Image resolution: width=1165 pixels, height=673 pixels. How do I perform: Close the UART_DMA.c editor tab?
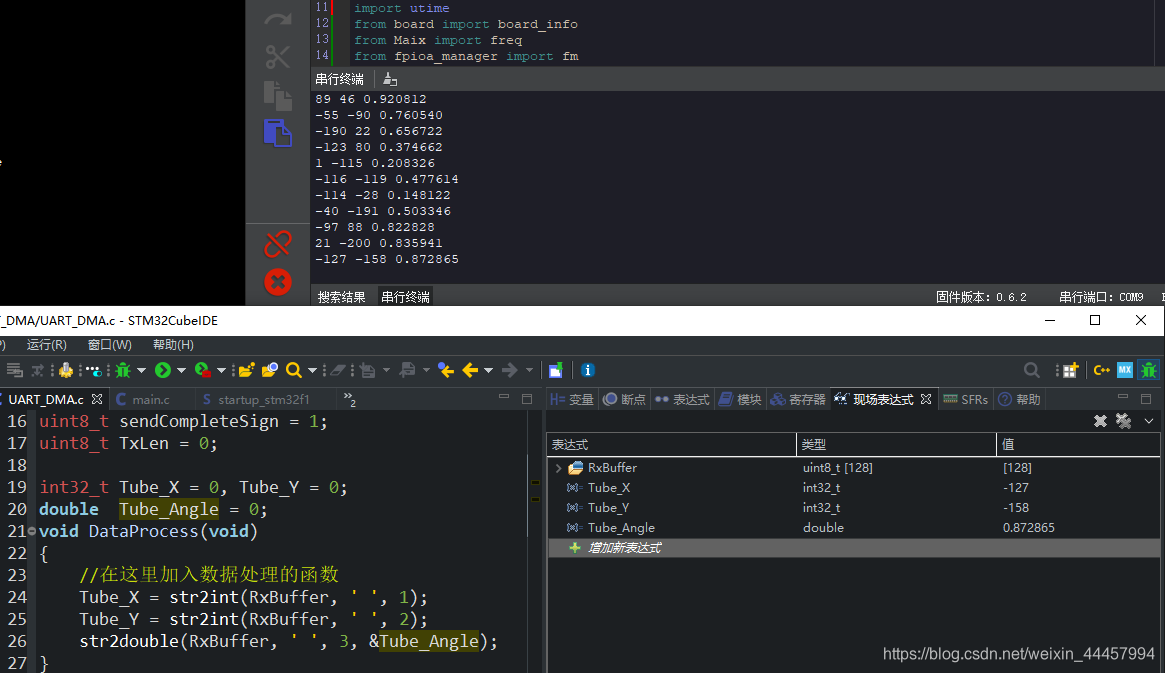click(x=97, y=399)
